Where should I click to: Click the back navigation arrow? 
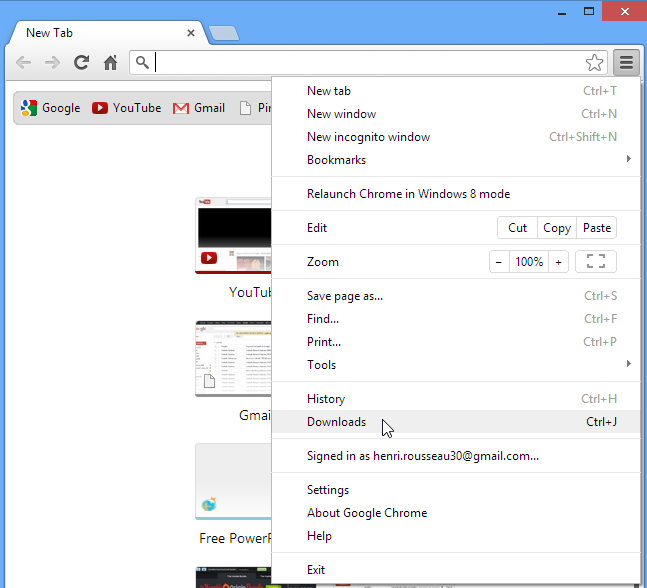24,63
